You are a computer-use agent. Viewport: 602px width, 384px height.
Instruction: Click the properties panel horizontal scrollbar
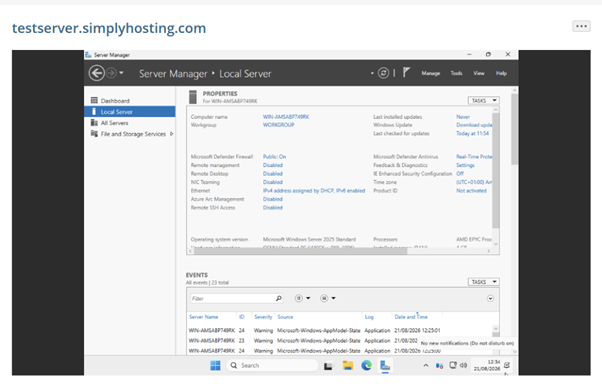(300, 251)
